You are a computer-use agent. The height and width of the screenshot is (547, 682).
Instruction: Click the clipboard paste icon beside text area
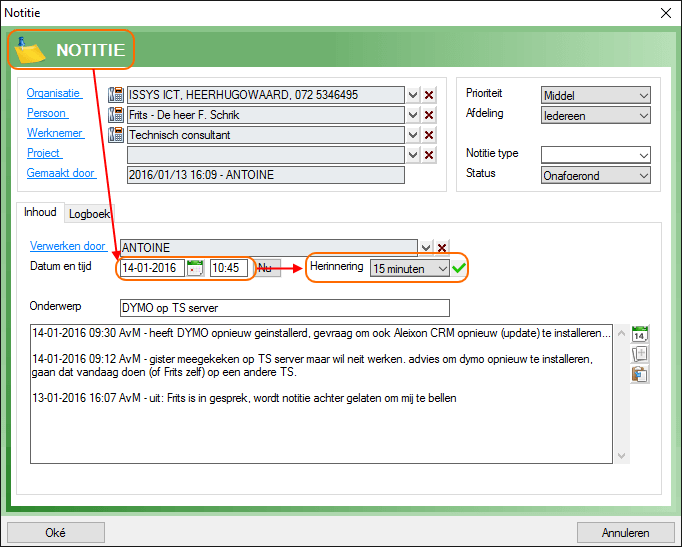click(639, 374)
